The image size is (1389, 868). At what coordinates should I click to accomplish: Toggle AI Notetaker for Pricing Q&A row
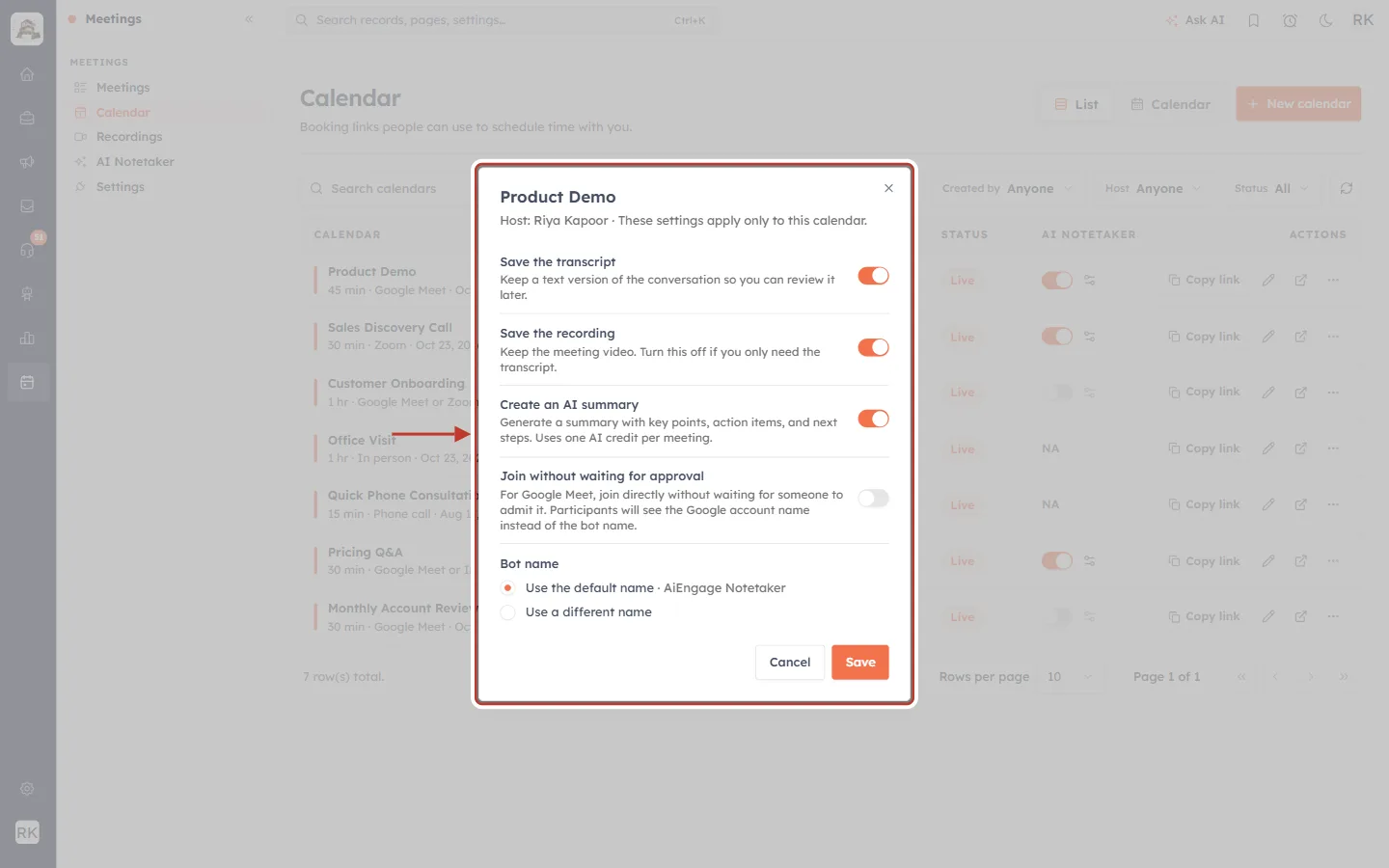1057,561
